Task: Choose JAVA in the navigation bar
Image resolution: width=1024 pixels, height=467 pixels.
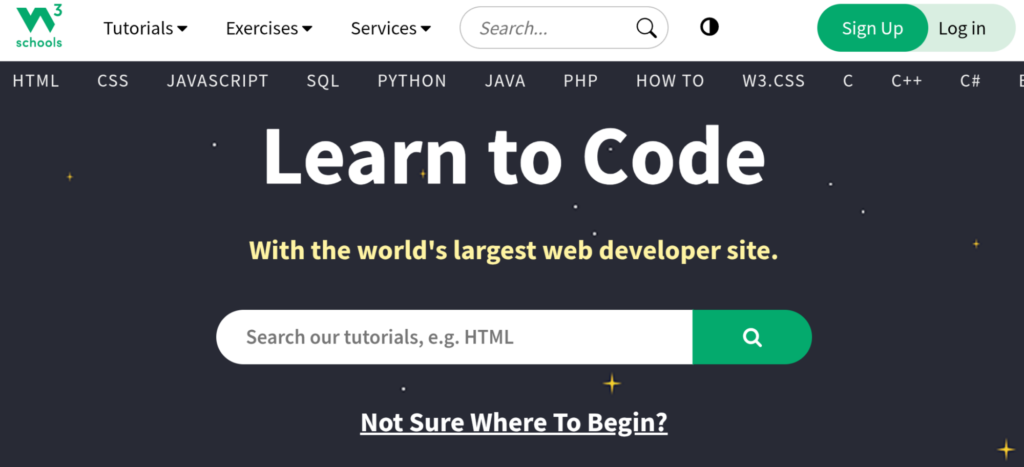Action: [x=505, y=81]
